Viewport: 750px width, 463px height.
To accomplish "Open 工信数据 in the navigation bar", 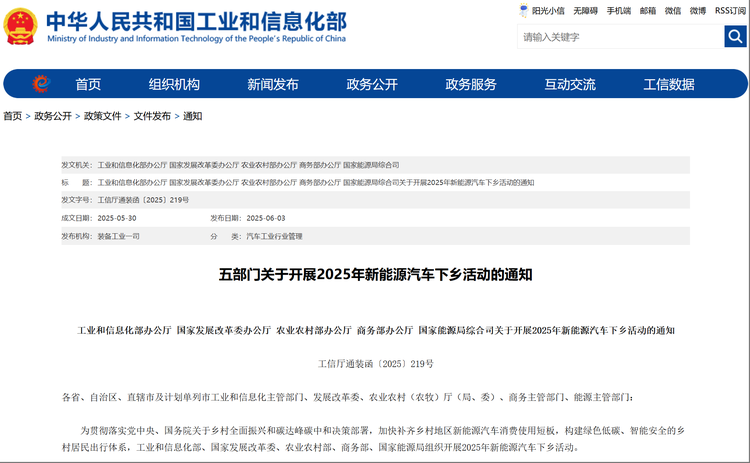I will [669, 84].
